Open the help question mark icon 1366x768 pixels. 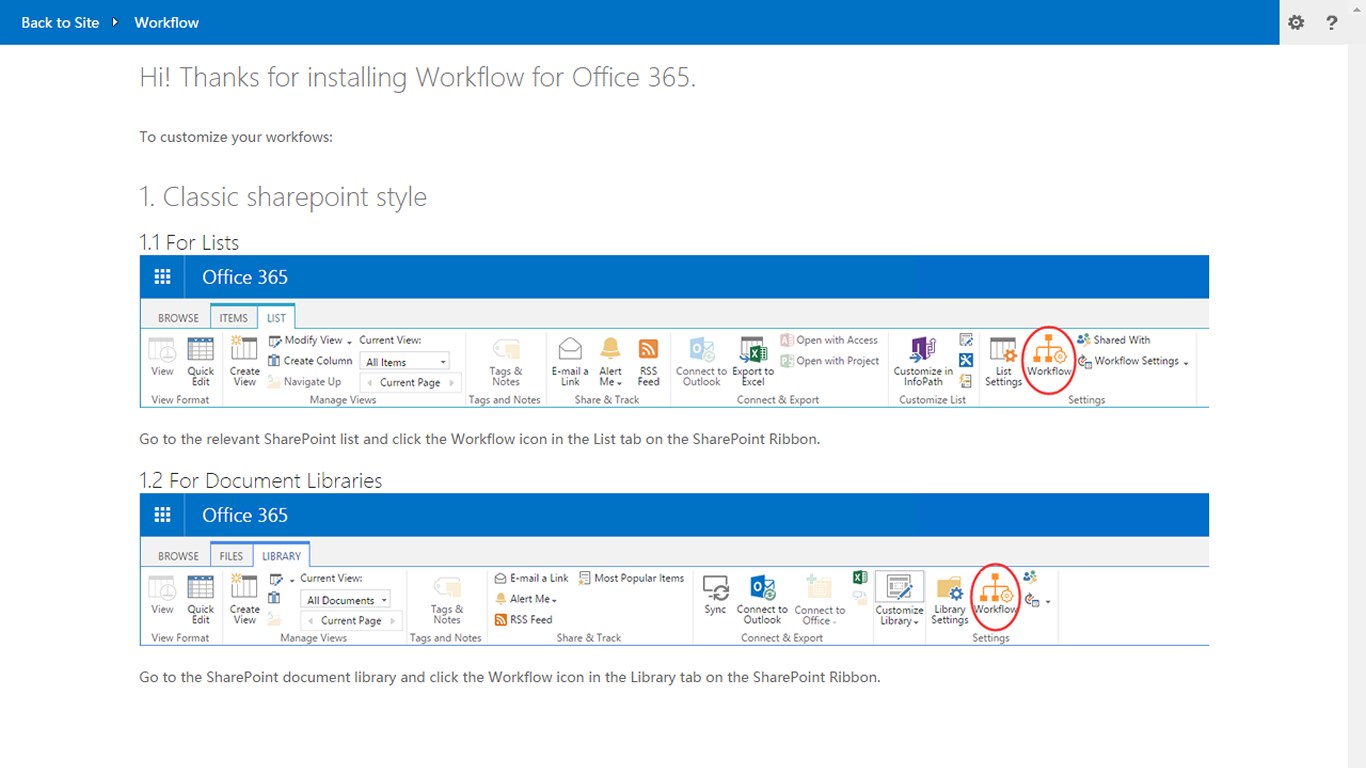1332,22
